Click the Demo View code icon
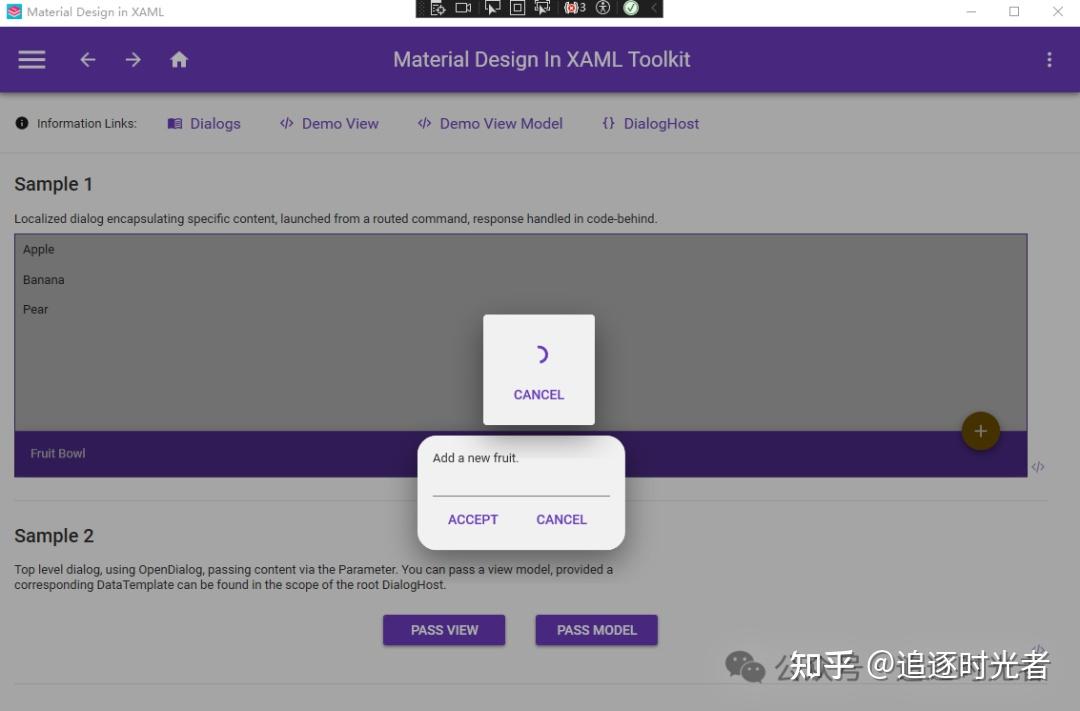1080x711 pixels. pos(287,123)
